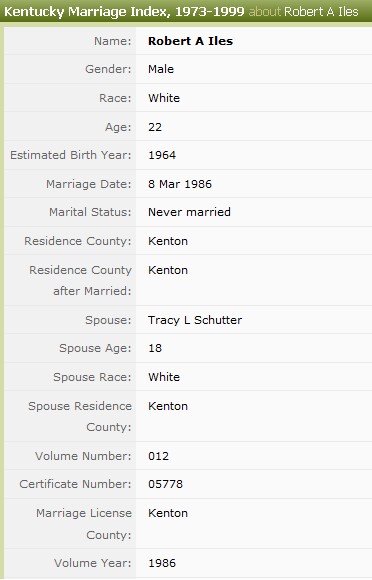Click the Spouse Race value White
The width and height of the screenshot is (372, 580).
point(164,377)
